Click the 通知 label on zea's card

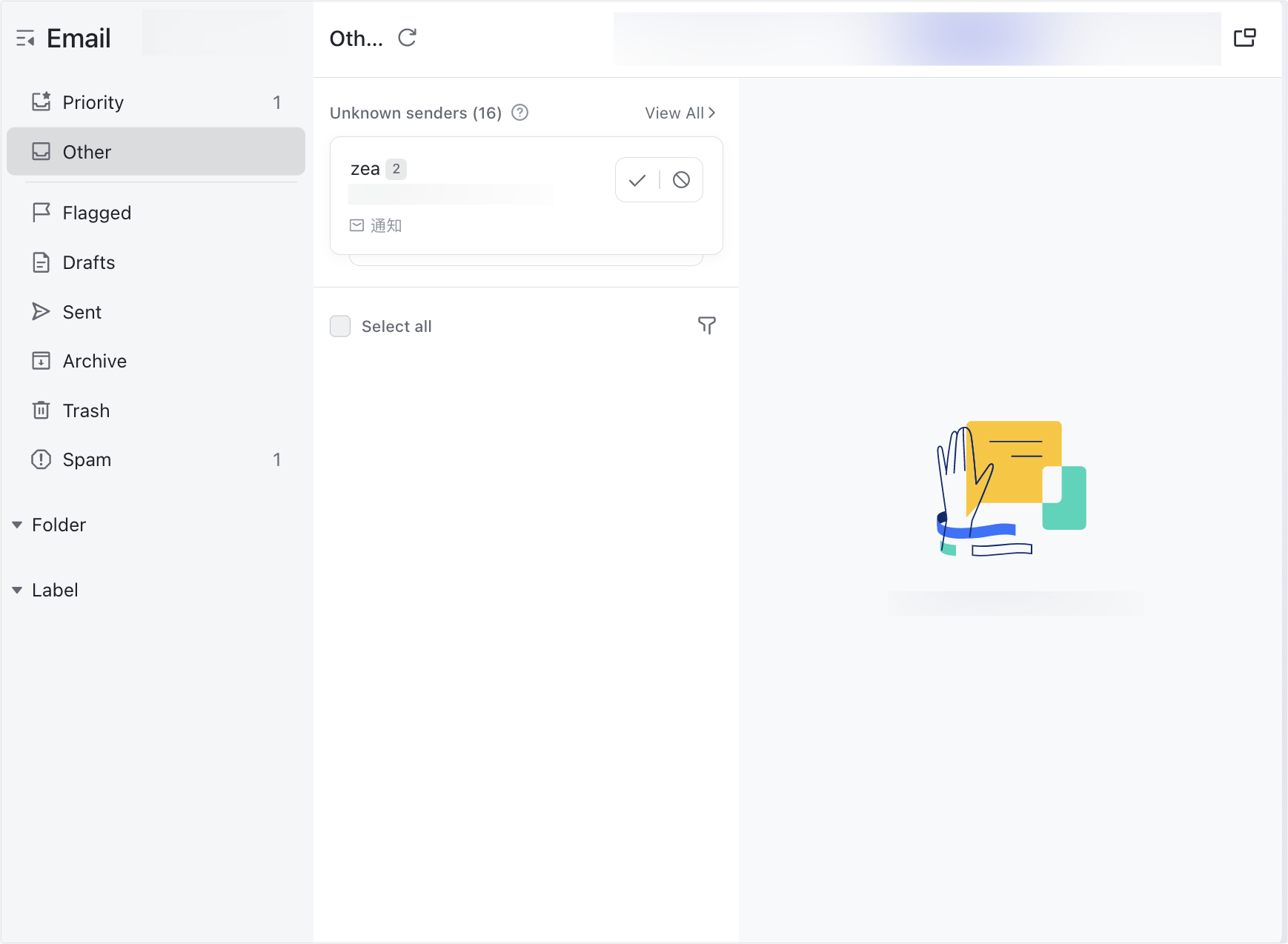(x=386, y=225)
